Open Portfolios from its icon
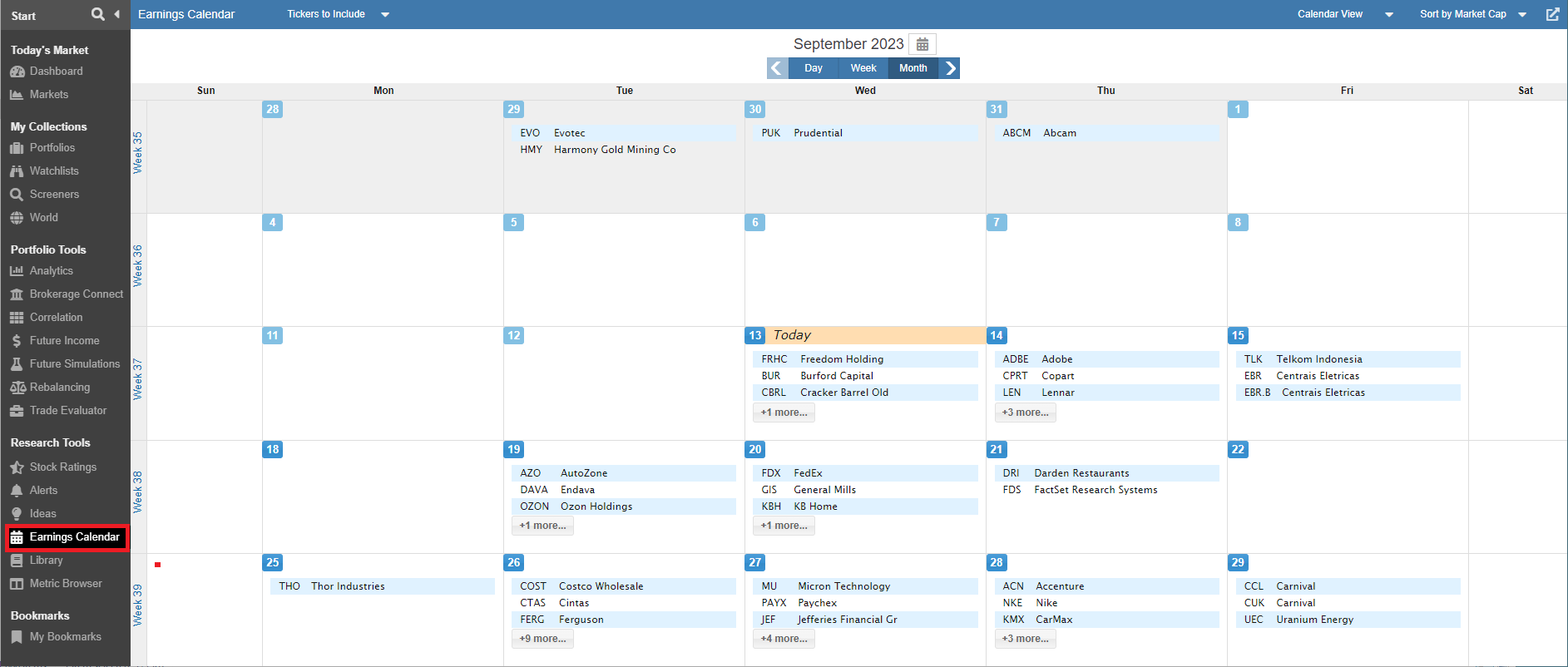1568x667 pixels. tap(17, 148)
